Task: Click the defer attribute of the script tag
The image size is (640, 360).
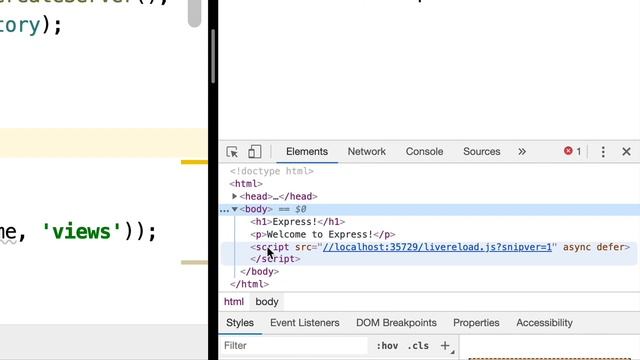Action: click(610, 247)
